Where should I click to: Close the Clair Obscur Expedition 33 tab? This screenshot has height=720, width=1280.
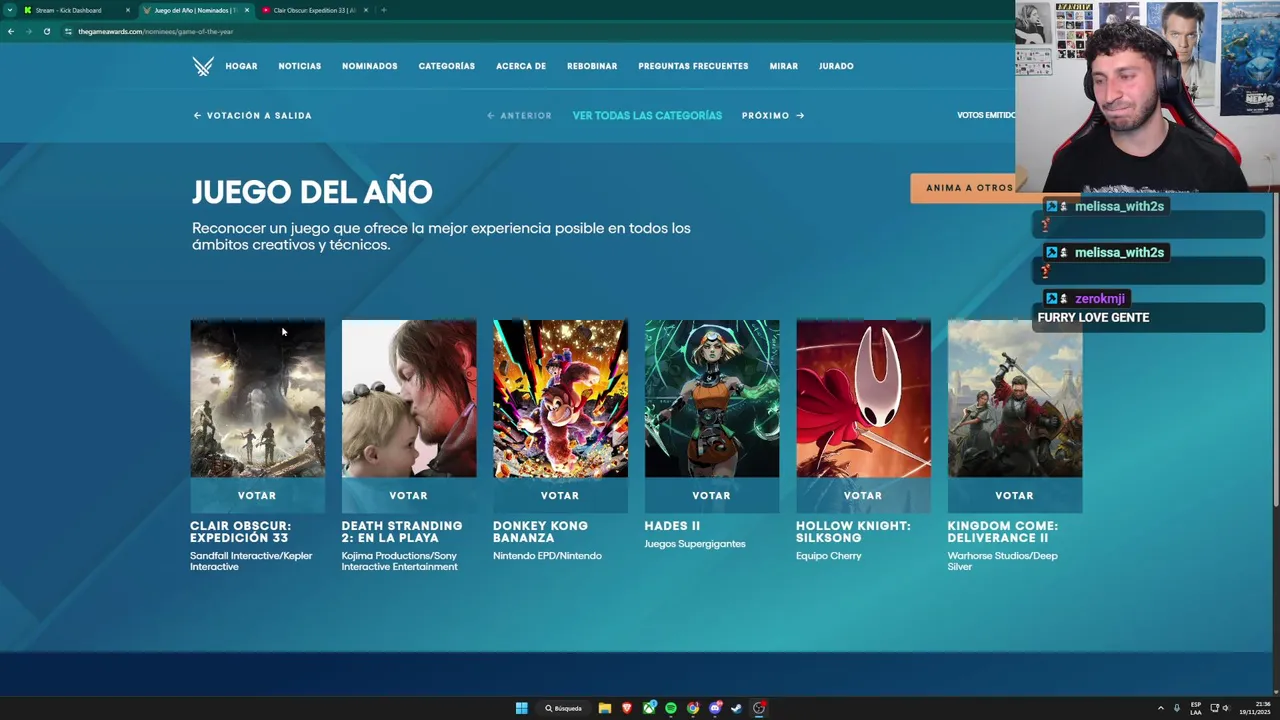pyautogui.click(x=366, y=10)
